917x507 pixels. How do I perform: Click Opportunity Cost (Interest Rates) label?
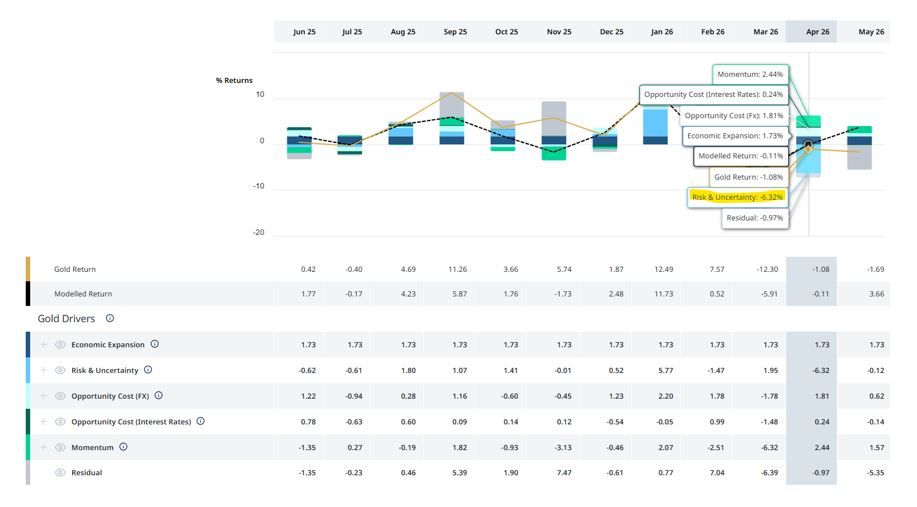pyautogui.click(x=131, y=422)
